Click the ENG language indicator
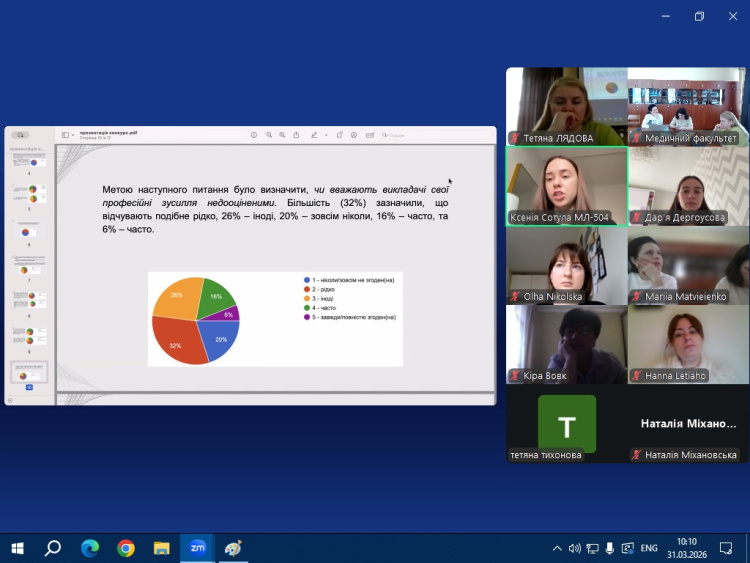 pos(649,548)
